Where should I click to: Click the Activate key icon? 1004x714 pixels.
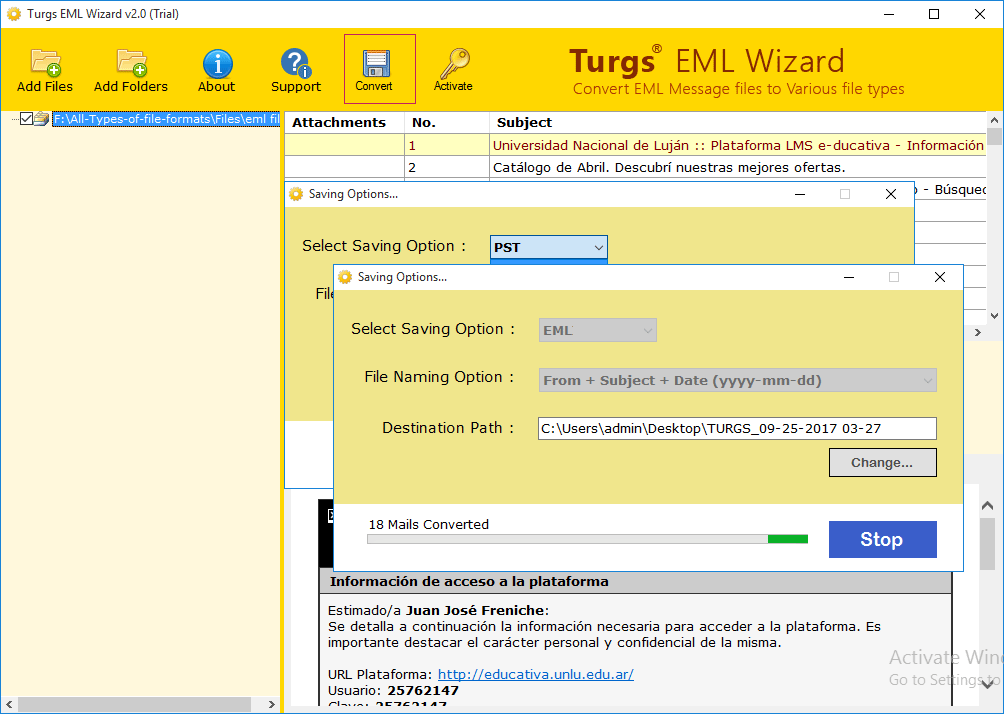coord(454,63)
